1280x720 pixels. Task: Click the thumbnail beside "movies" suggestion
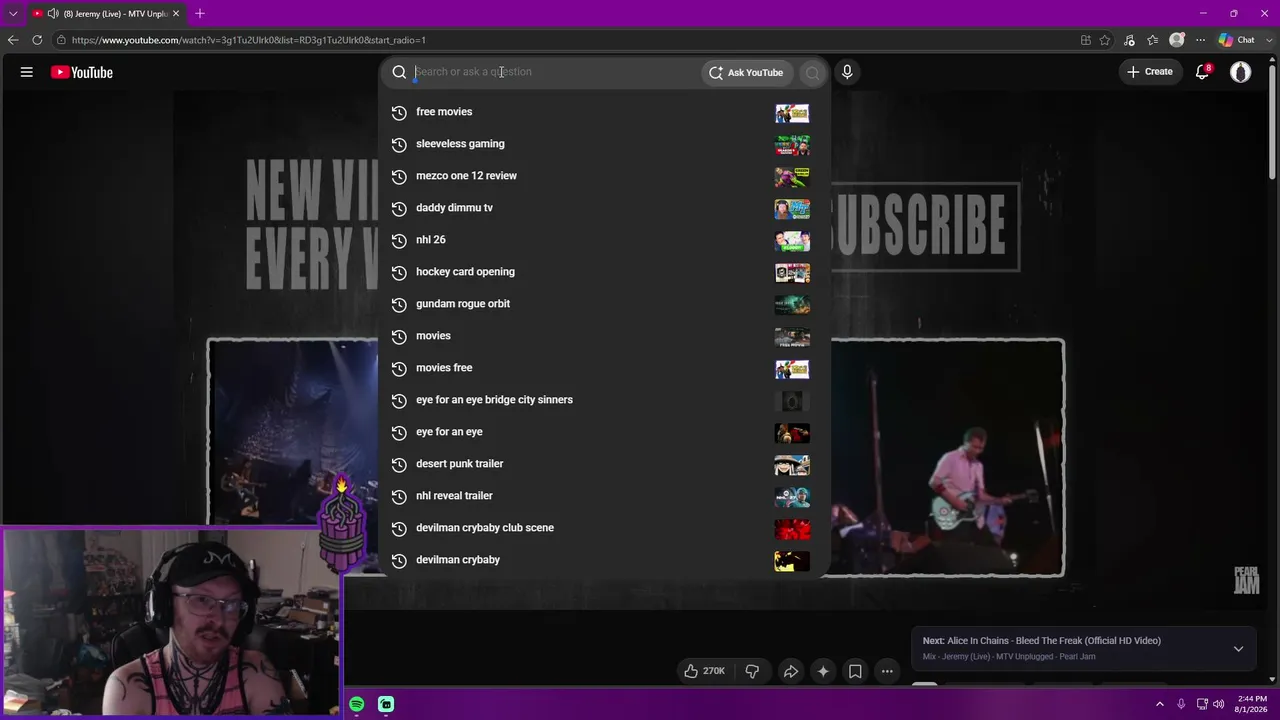(x=792, y=337)
